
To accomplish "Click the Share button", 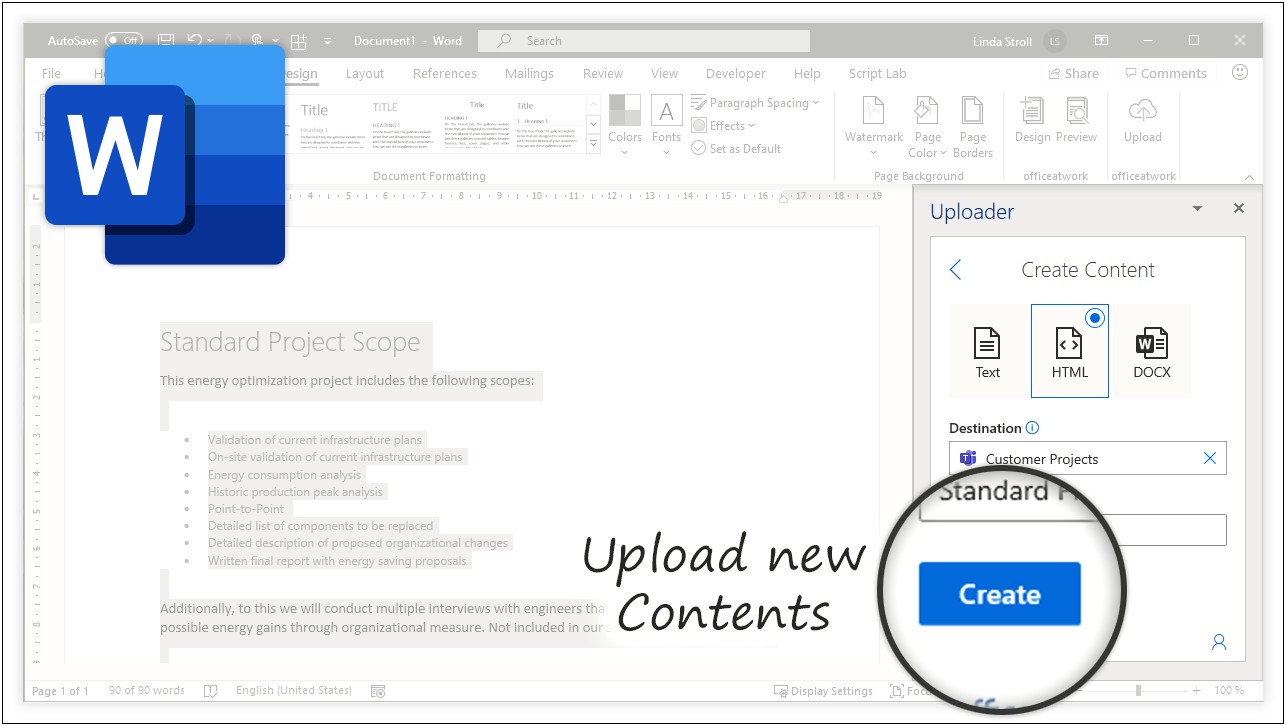I will [x=1073, y=73].
